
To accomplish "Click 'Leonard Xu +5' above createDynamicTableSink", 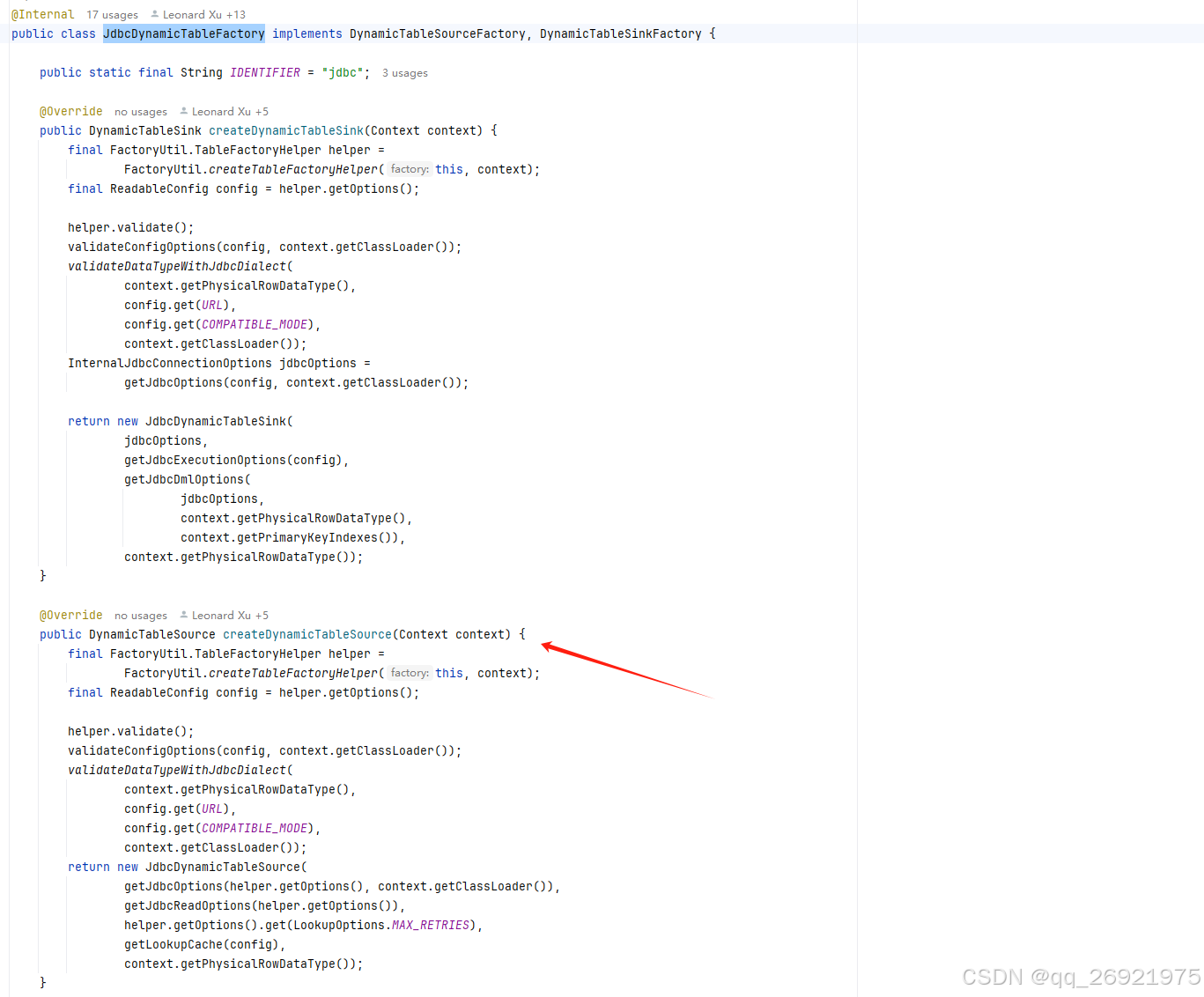I will coord(230,112).
